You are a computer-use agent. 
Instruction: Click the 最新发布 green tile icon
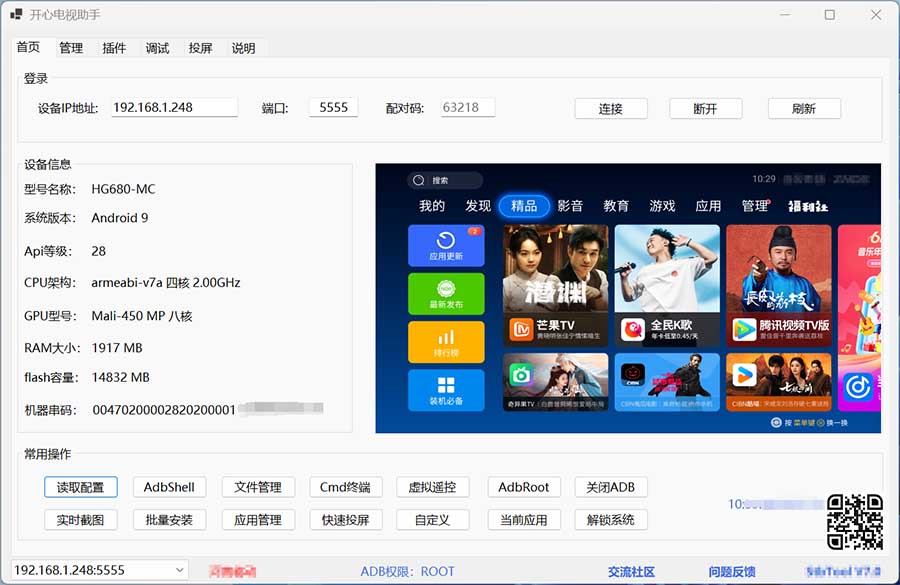[446, 289]
